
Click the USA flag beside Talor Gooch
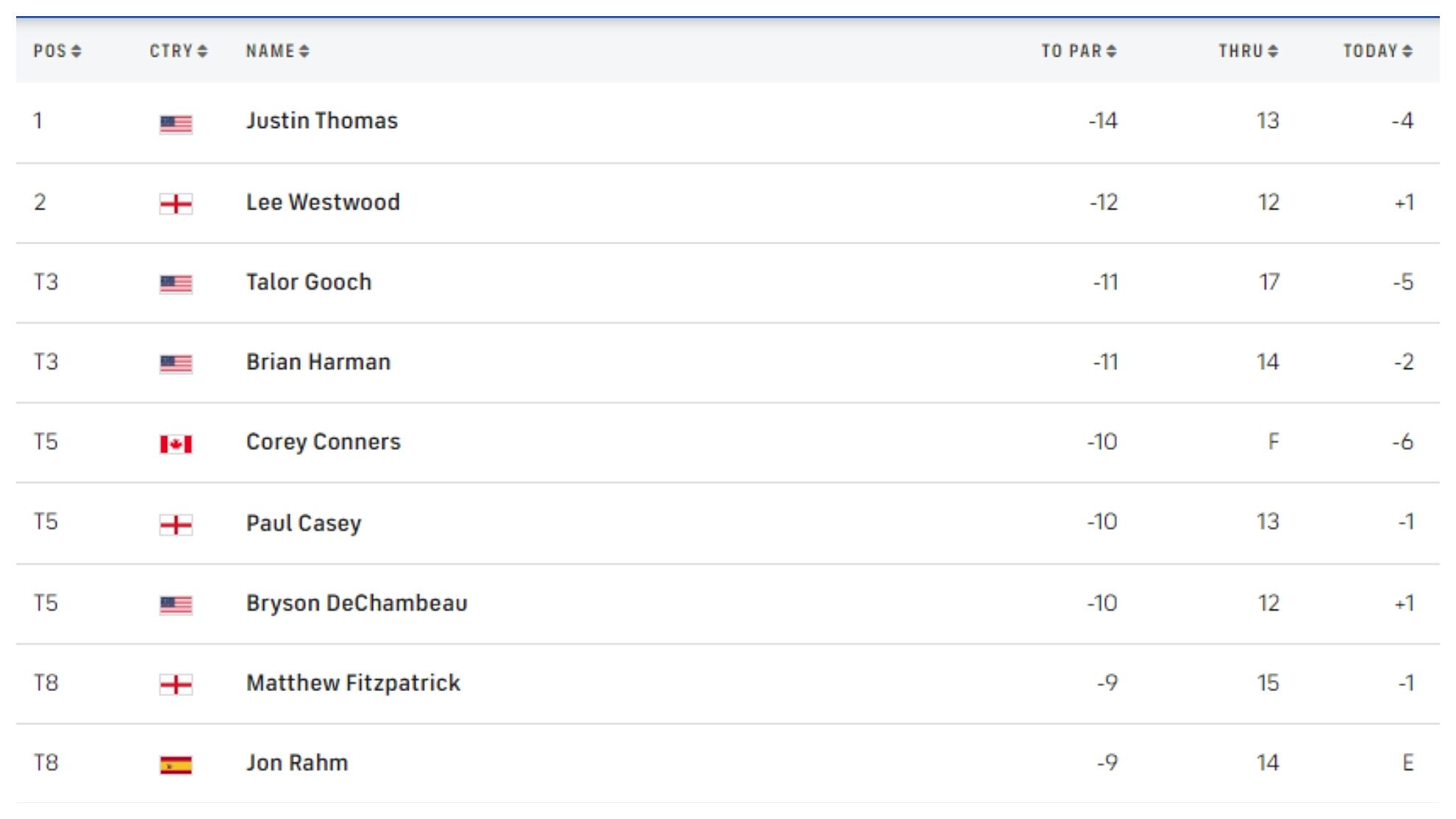176,284
